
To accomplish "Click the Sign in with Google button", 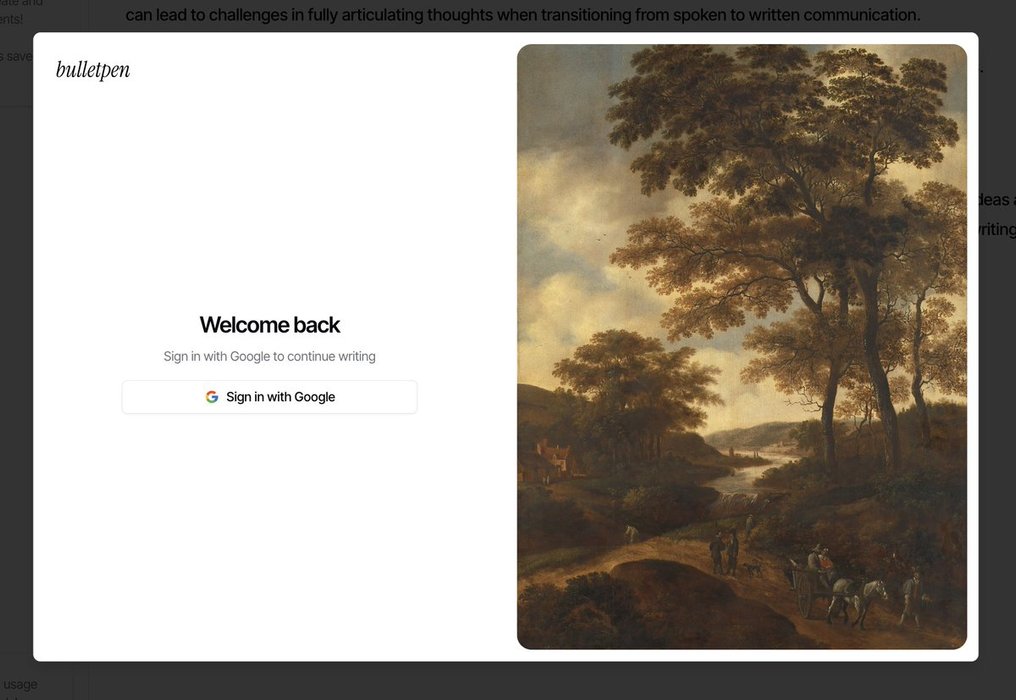I will click(270, 397).
